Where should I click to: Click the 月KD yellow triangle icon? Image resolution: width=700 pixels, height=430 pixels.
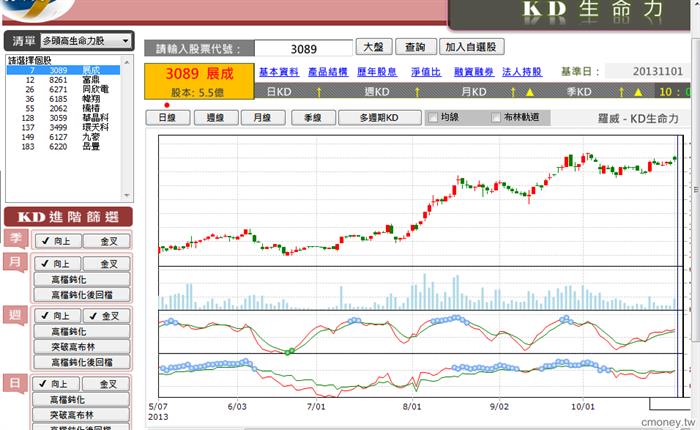tap(529, 92)
